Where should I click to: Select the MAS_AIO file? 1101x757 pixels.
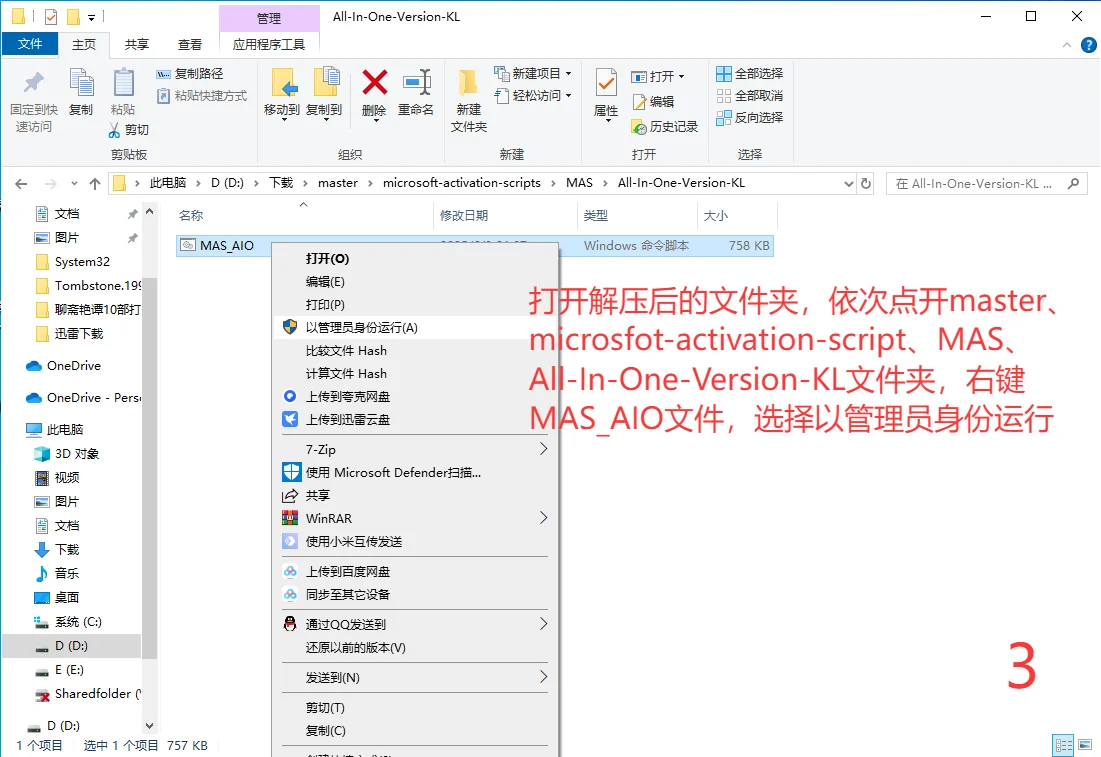coord(226,245)
